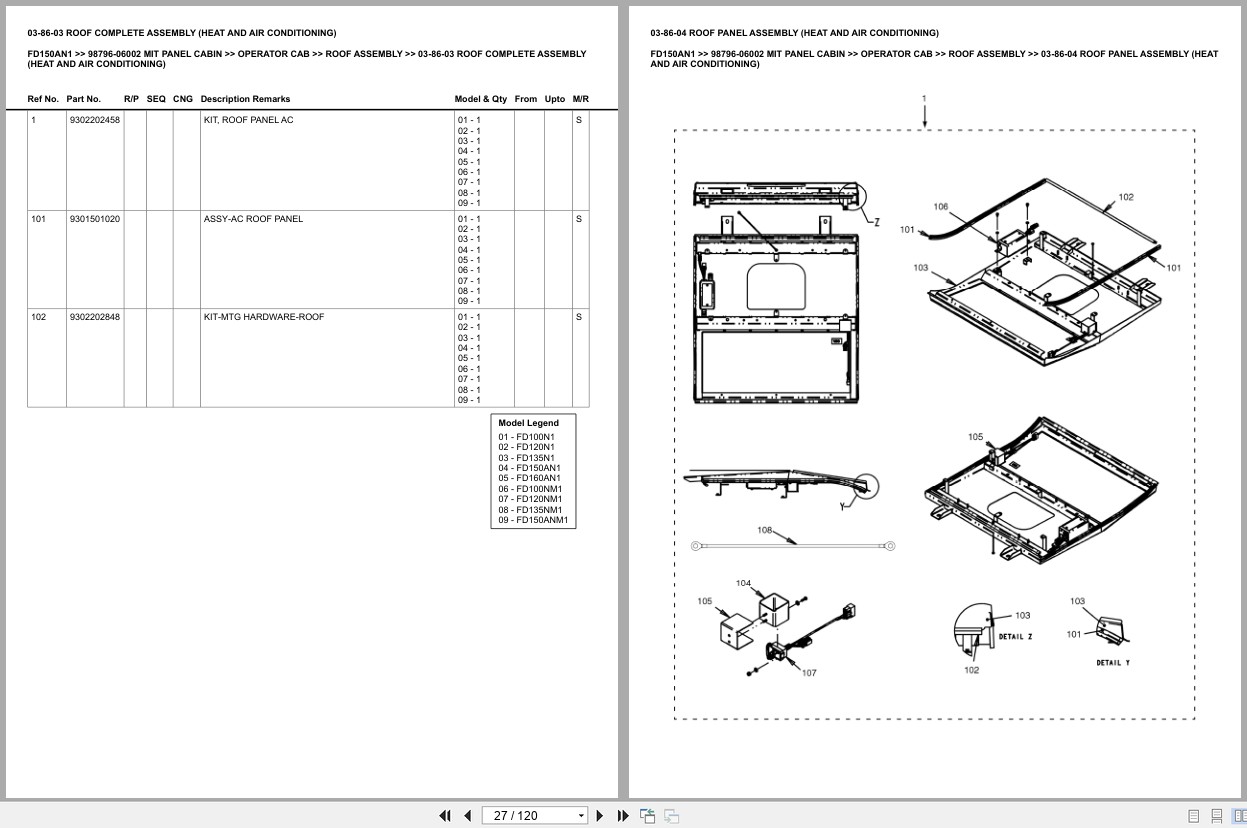Click the go-forward view icon
The height and width of the screenshot is (828, 1247).
click(x=671, y=815)
